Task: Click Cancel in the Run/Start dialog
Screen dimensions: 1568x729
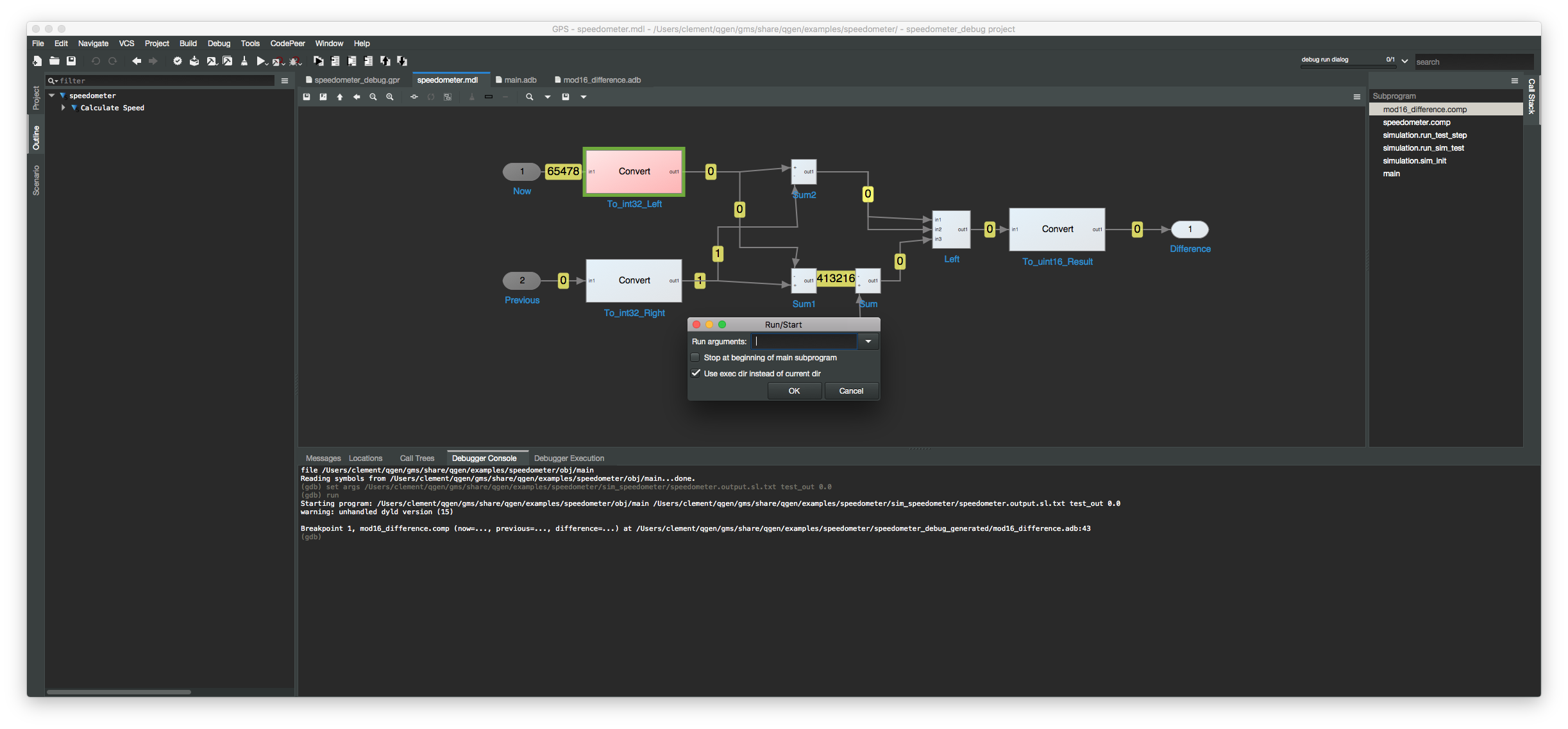Action: click(851, 391)
